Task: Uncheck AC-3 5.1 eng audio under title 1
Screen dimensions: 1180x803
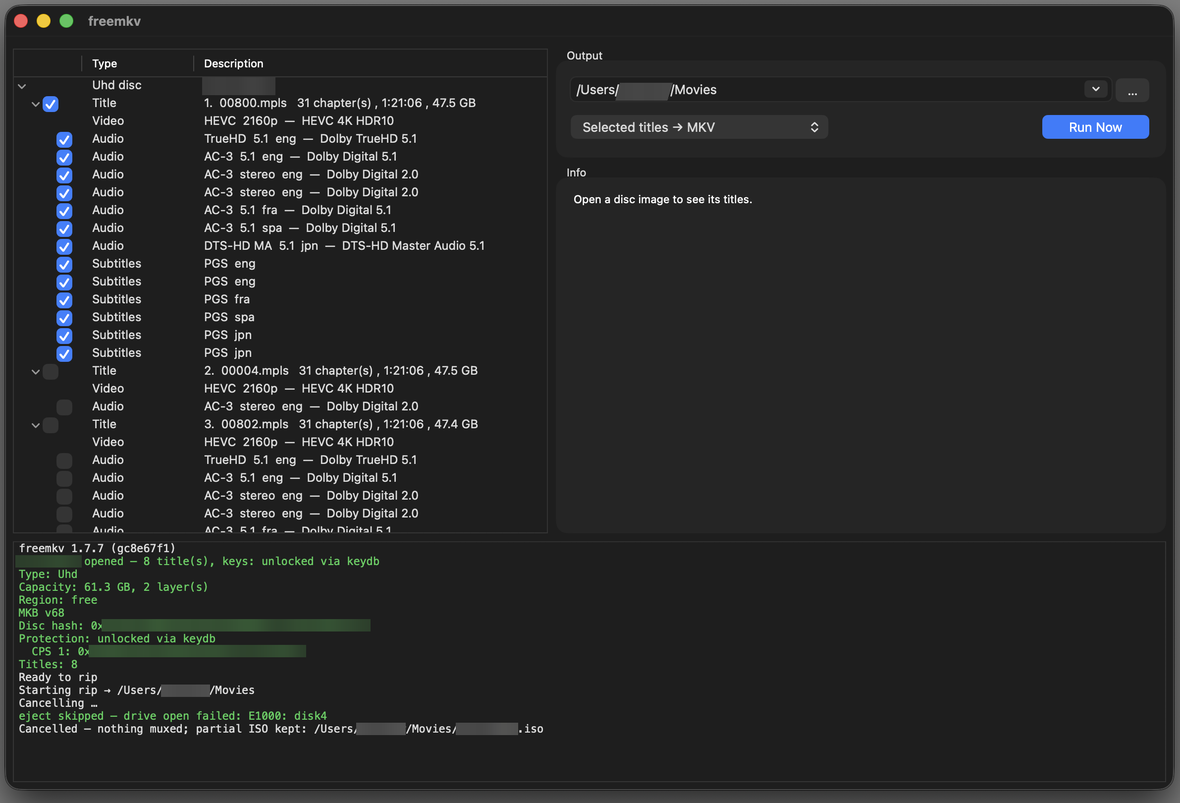Action: 65,157
